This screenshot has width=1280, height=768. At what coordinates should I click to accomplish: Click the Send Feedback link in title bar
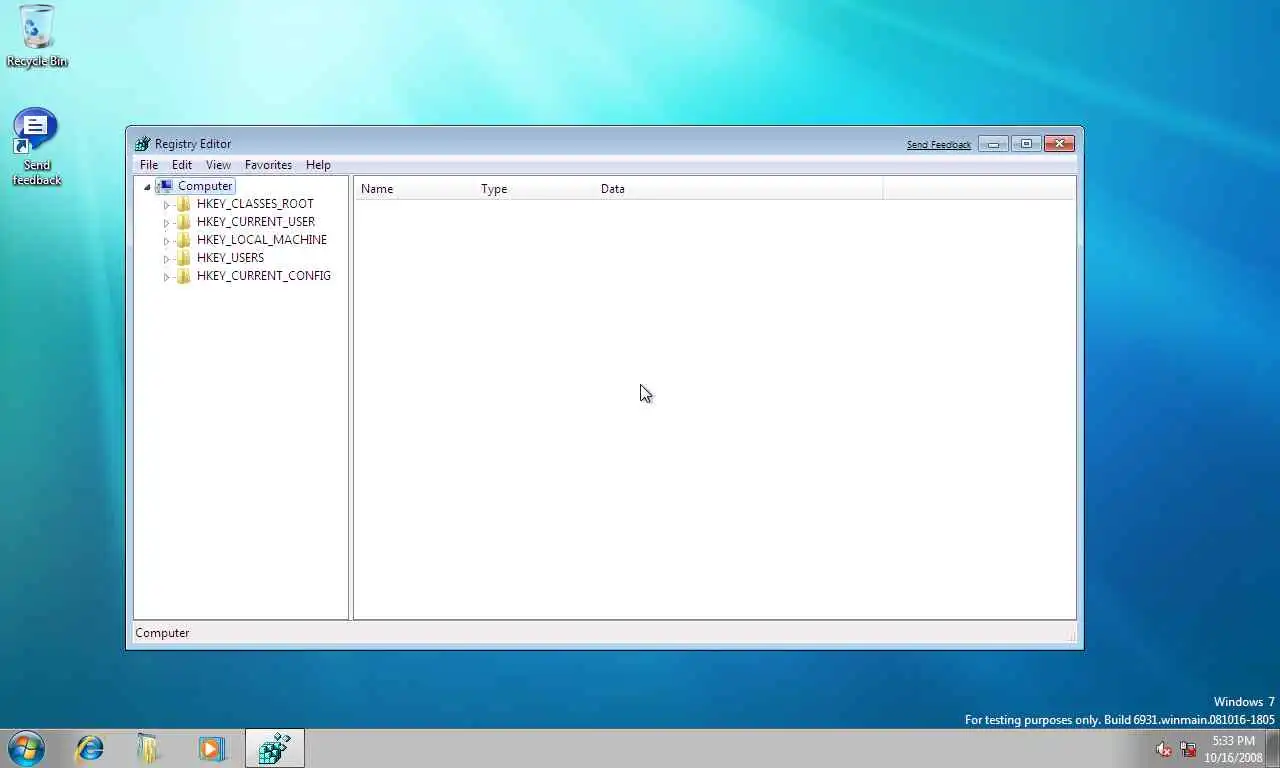pos(938,145)
